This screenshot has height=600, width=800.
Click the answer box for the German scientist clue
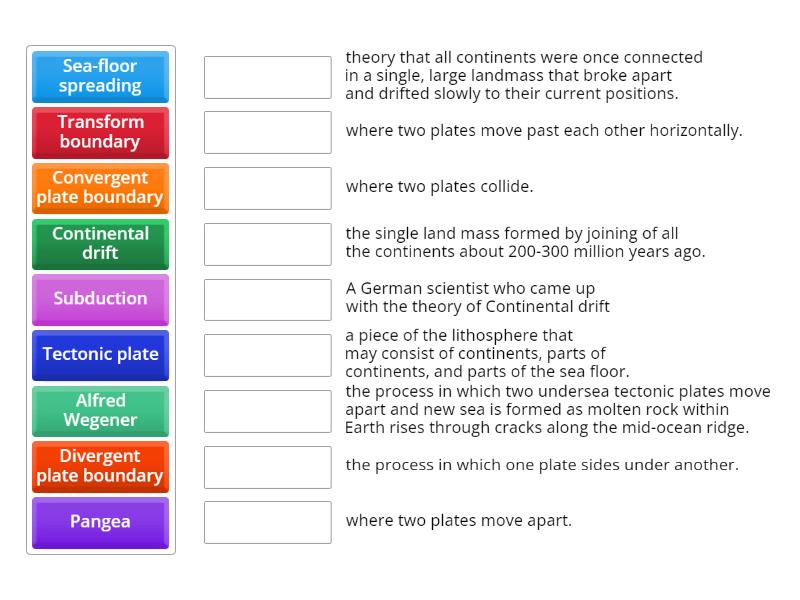pos(267,298)
